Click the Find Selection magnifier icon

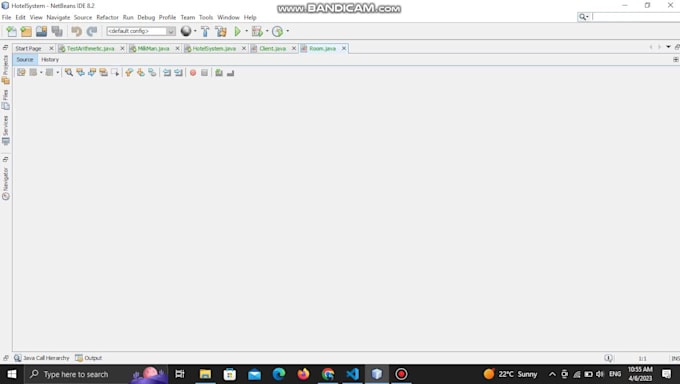69,72
